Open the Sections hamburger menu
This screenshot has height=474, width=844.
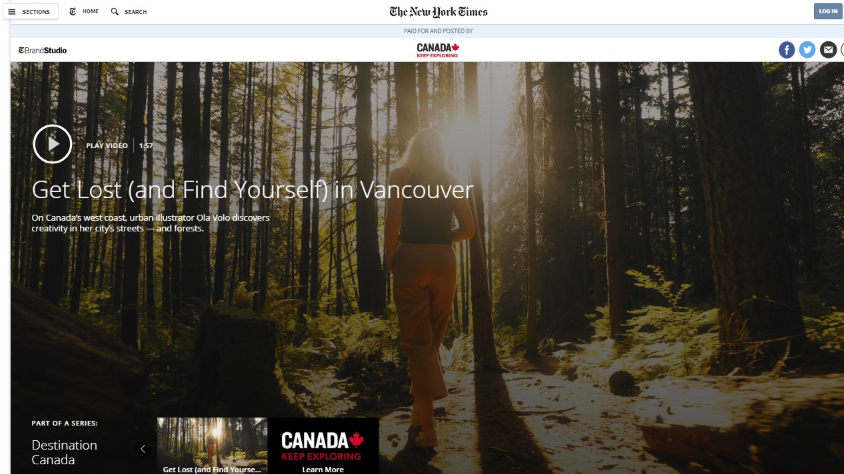[x=31, y=11]
